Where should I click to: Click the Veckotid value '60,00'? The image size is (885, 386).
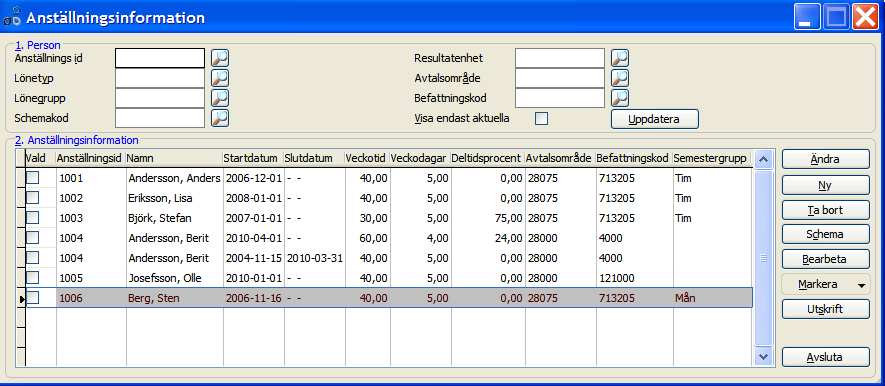click(x=367, y=238)
